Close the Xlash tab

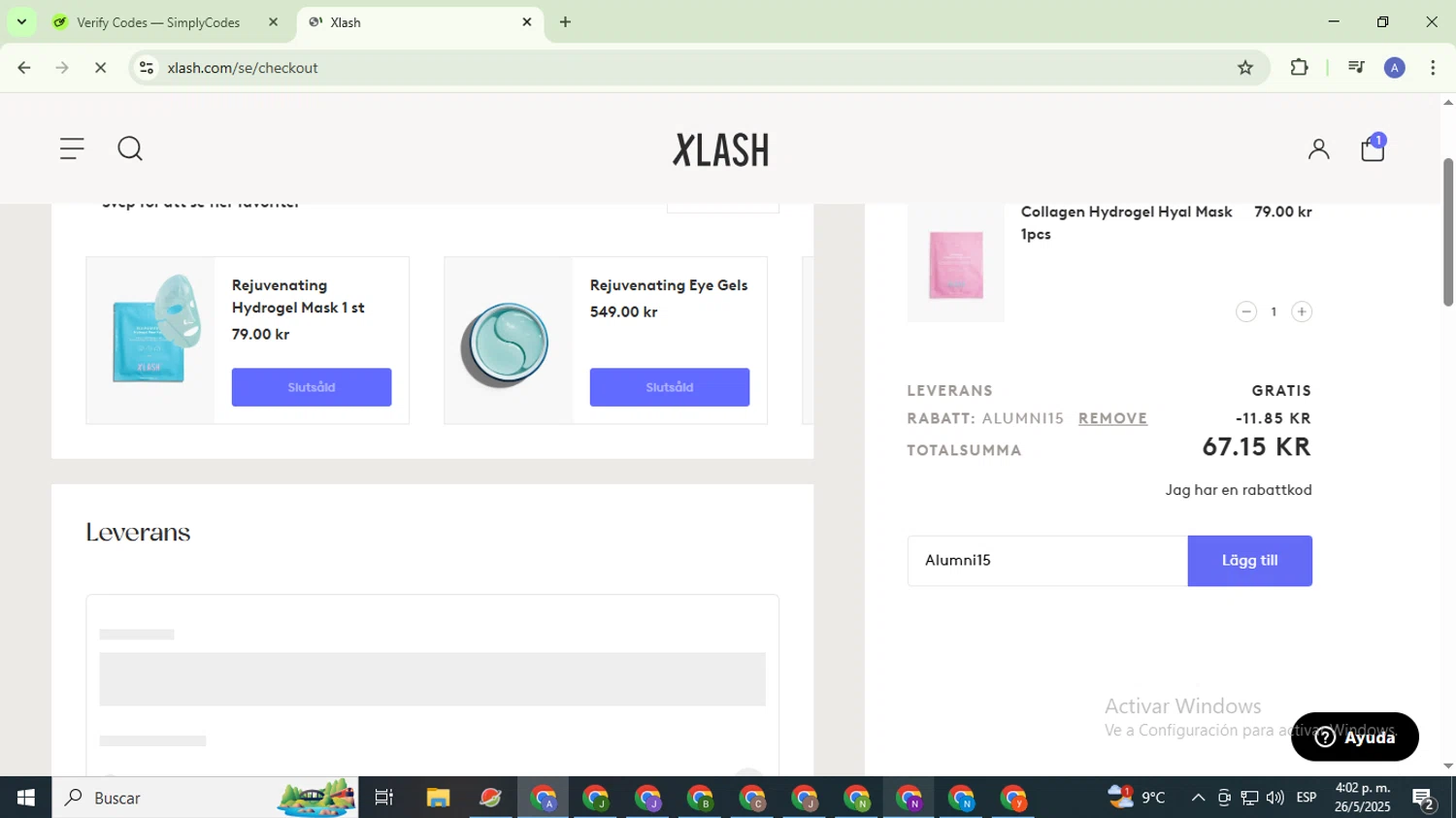tap(527, 22)
